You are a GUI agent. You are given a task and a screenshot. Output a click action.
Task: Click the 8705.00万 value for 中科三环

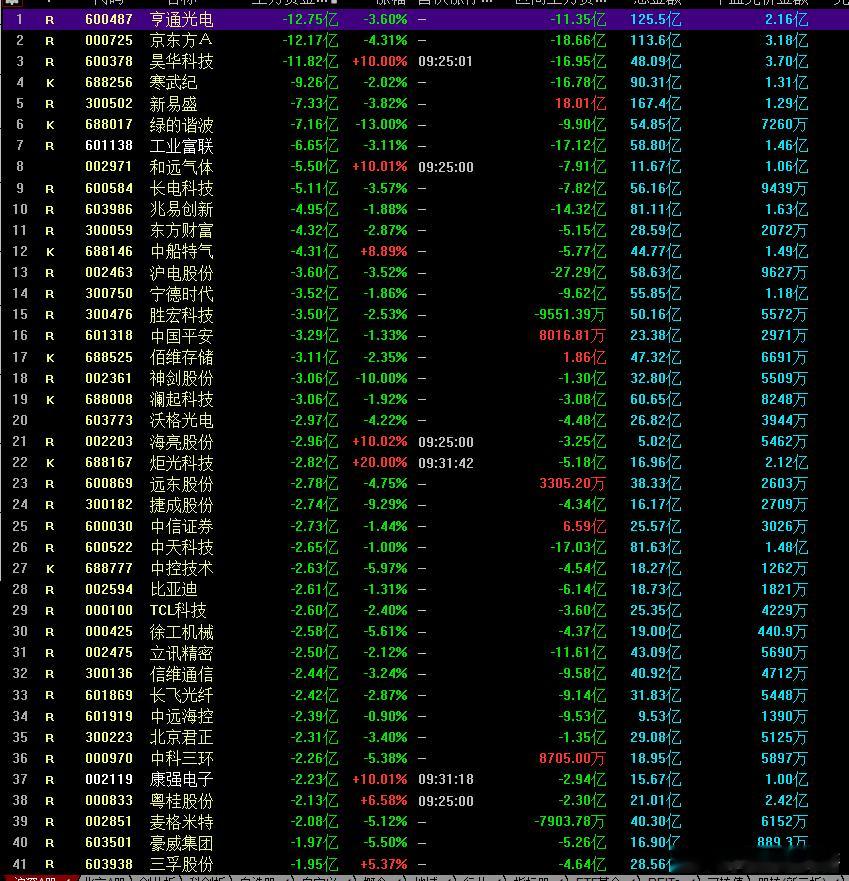click(x=572, y=759)
